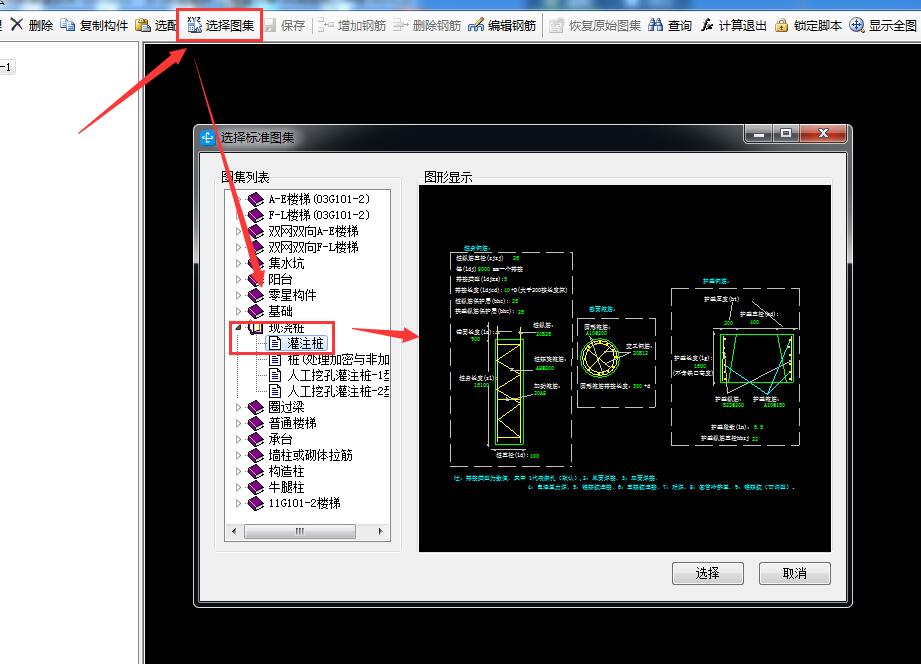The width and height of the screenshot is (921, 664).
Task: Select the 双网双向F-L楼梯 tree item
Action: pyautogui.click(x=313, y=247)
